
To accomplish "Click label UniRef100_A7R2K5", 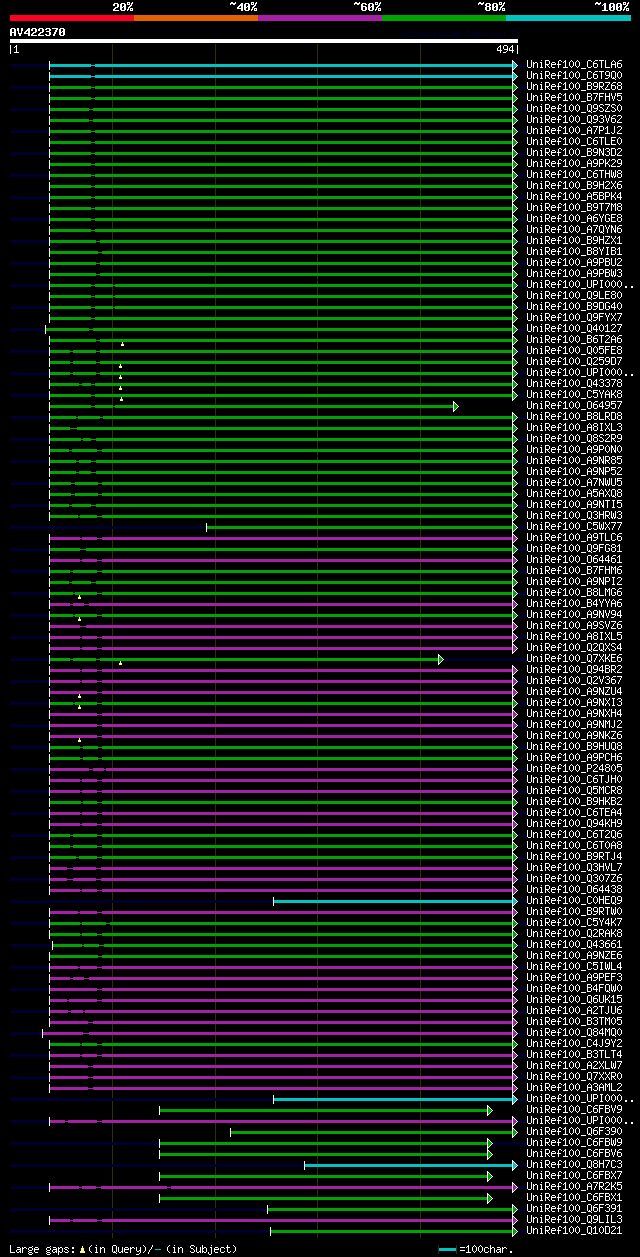I will 574,1187.
